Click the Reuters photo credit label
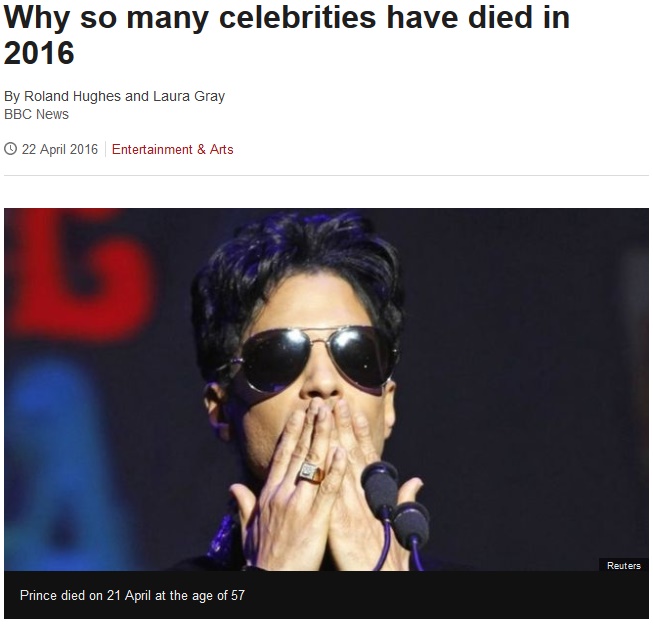Viewport: 653px width, 628px height. 623,566
